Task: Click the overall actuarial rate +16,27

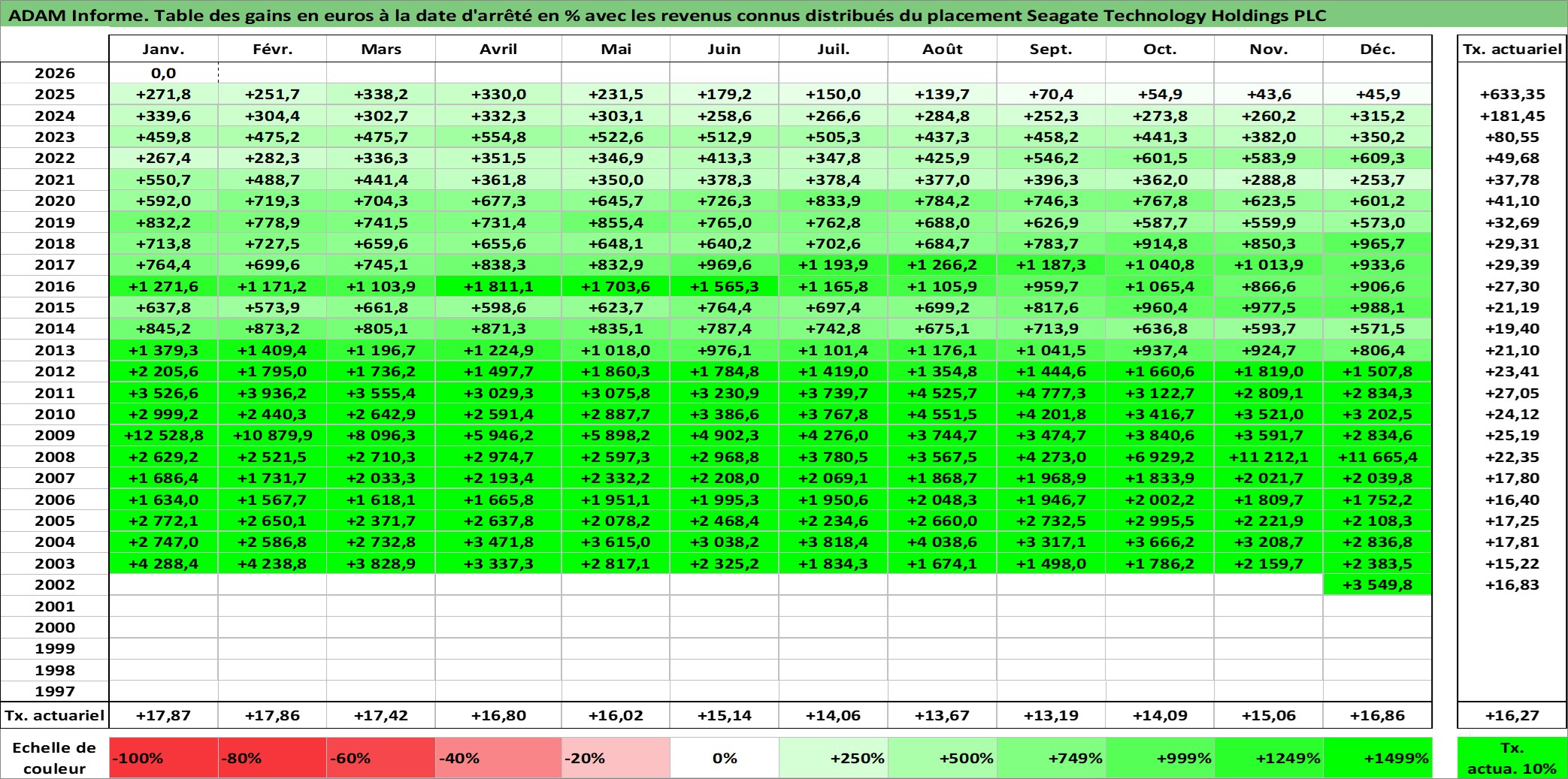Action: (1512, 715)
